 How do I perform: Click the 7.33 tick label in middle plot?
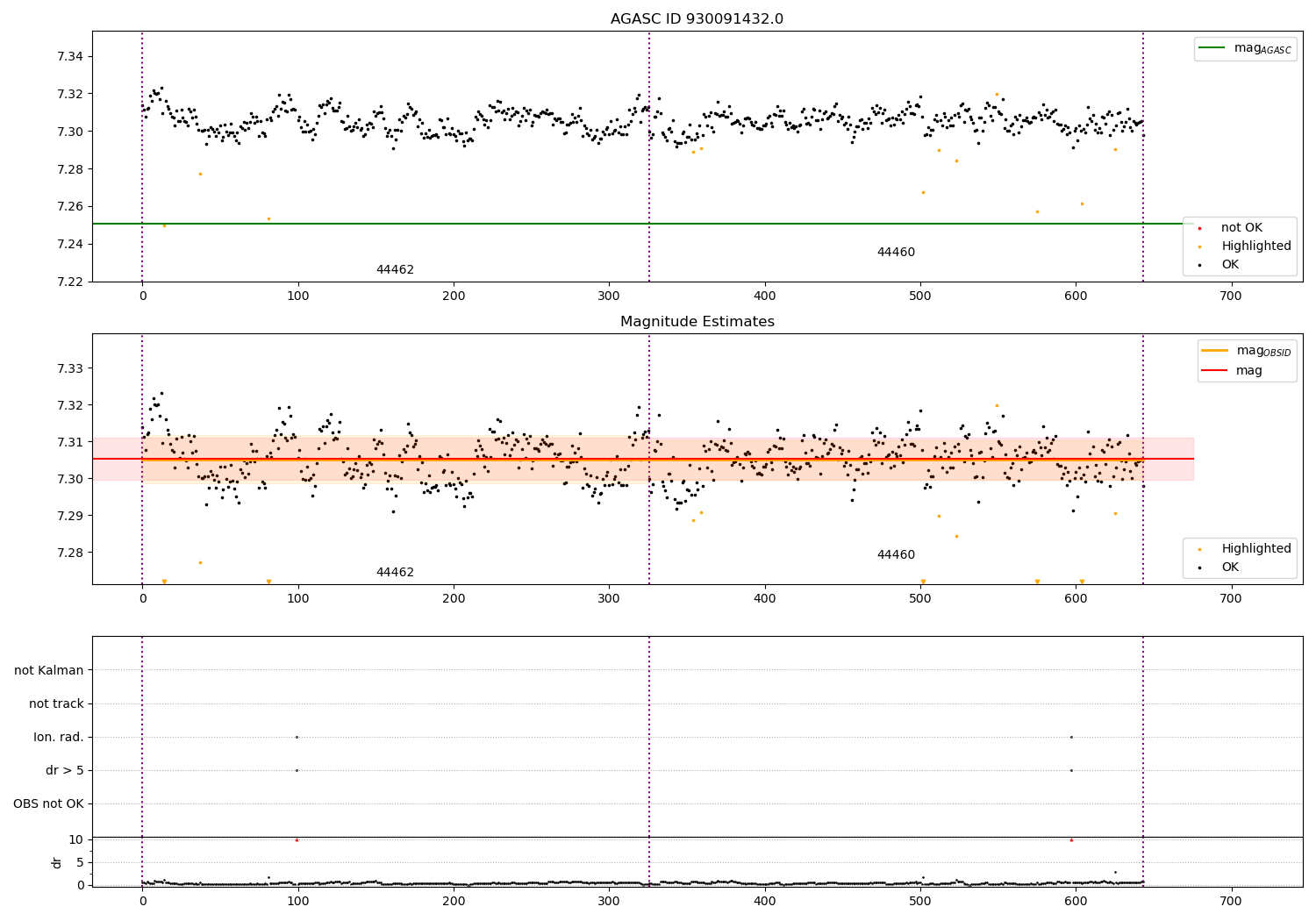click(x=69, y=368)
